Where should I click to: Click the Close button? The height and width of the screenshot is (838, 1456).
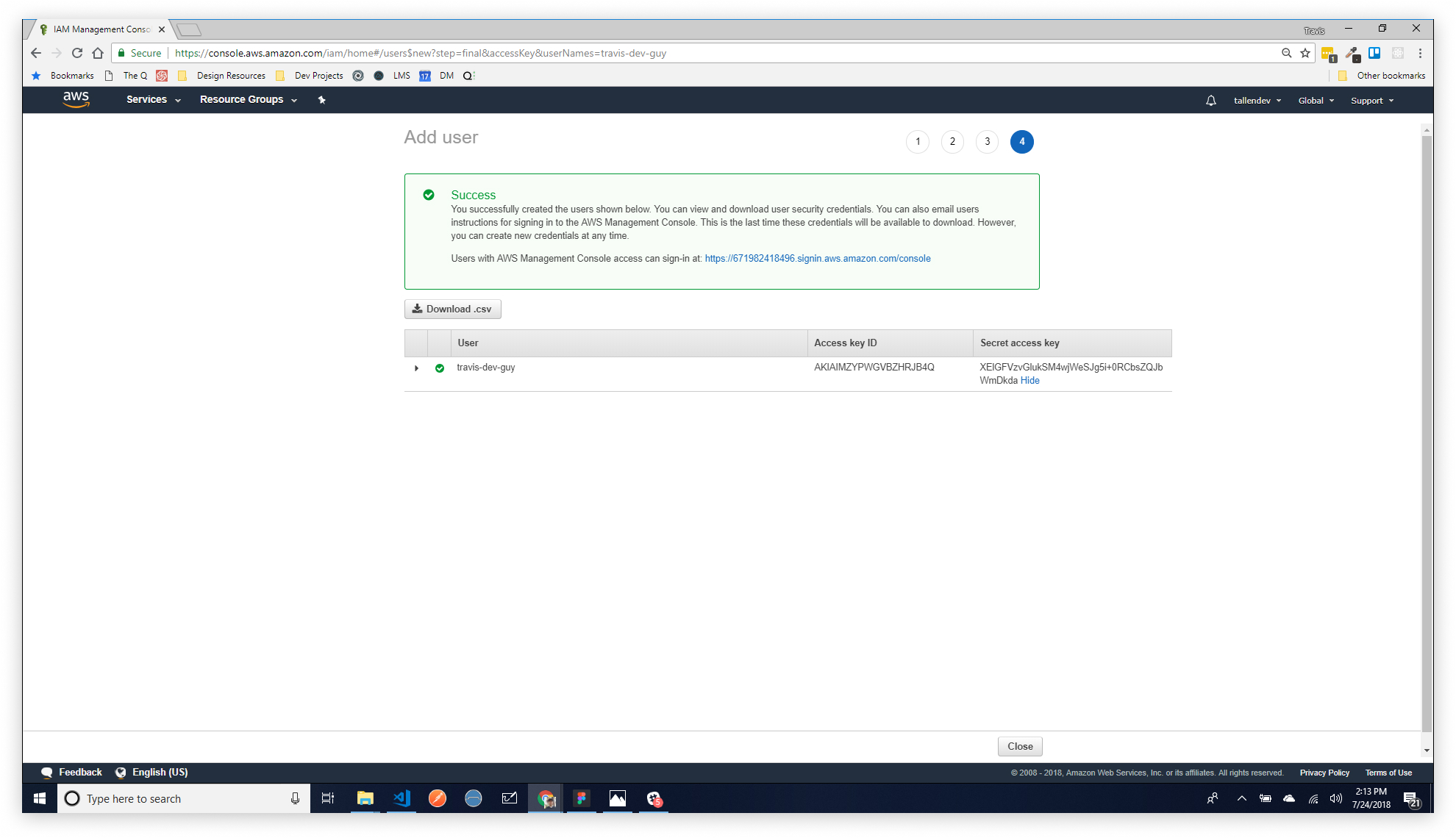click(x=1019, y=747)
